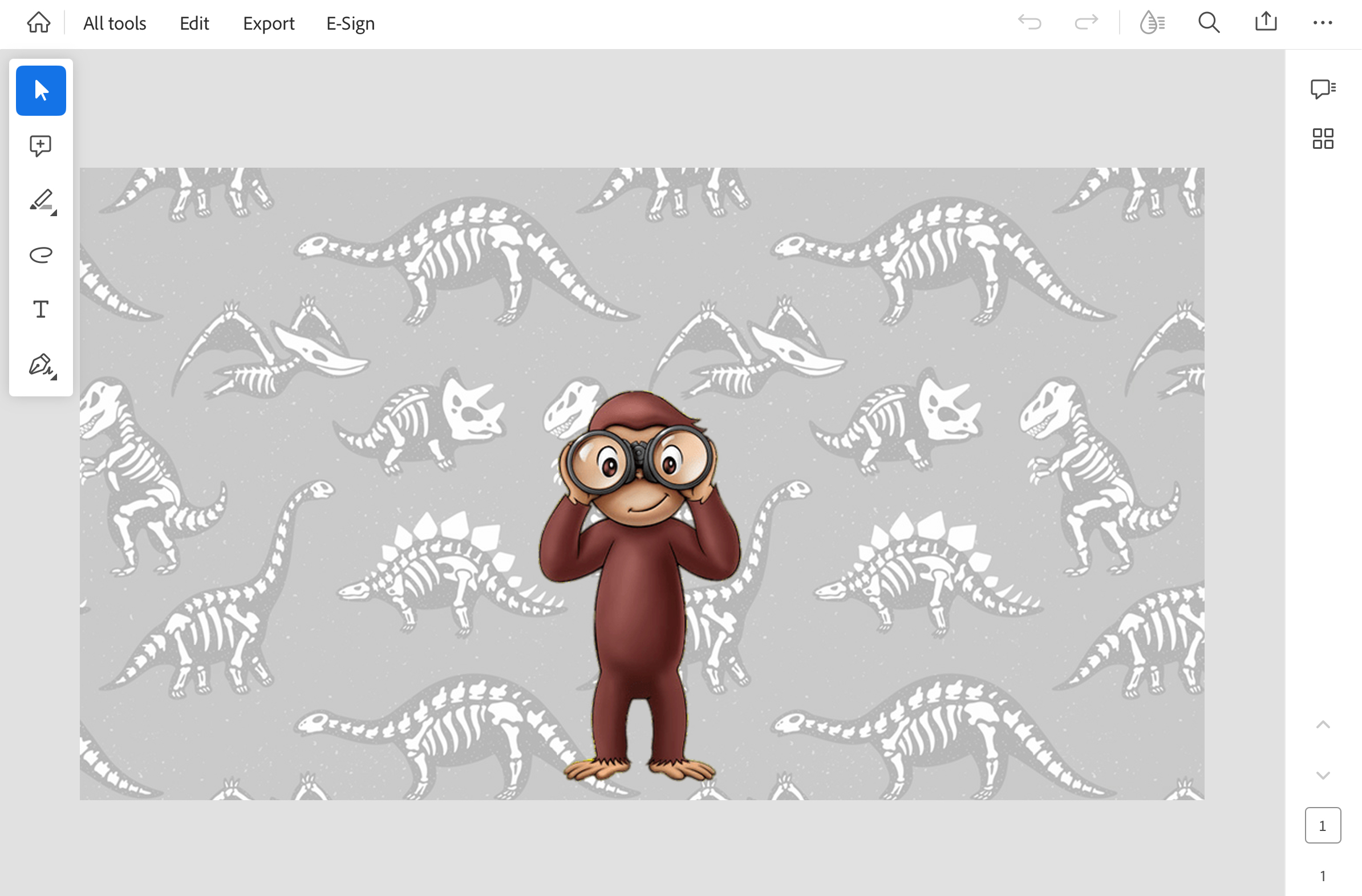
Task: Select the arrow selection tool
Action: pyautogui.click(x=41, y=91)
